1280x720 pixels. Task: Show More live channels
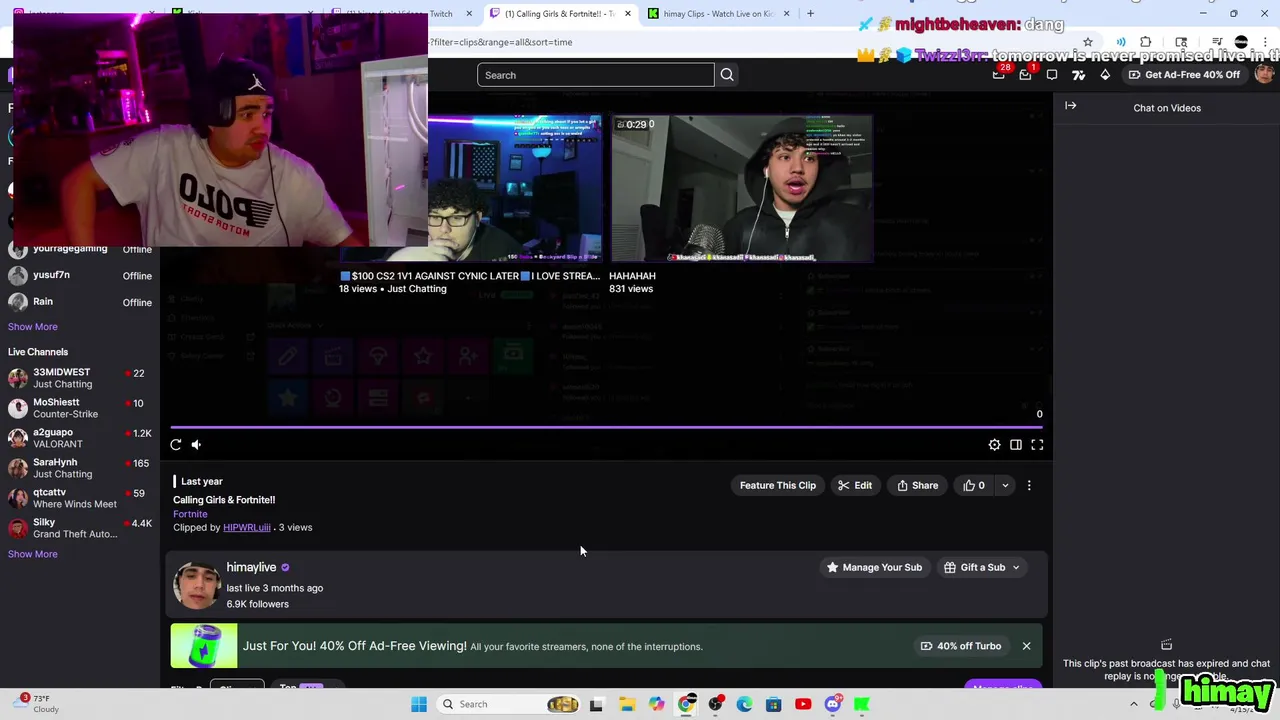tap(33, 554)
